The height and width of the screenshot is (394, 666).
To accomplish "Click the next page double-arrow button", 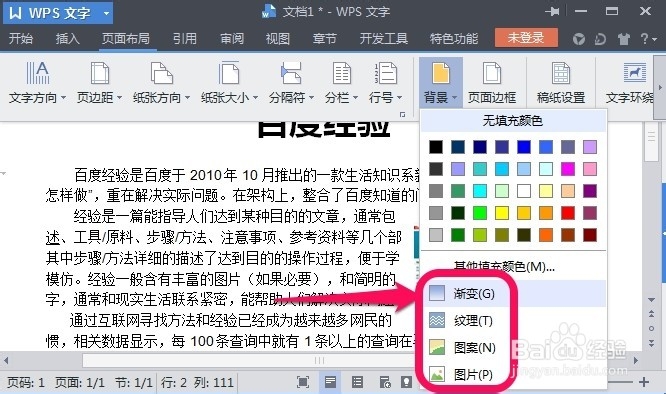I will pyautogui.click(x=651, y=342).
